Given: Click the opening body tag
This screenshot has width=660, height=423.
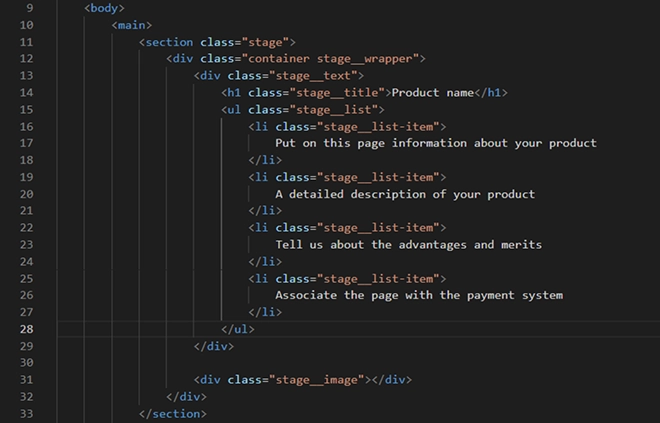Looking at the screenshot, I should point(104,8).
